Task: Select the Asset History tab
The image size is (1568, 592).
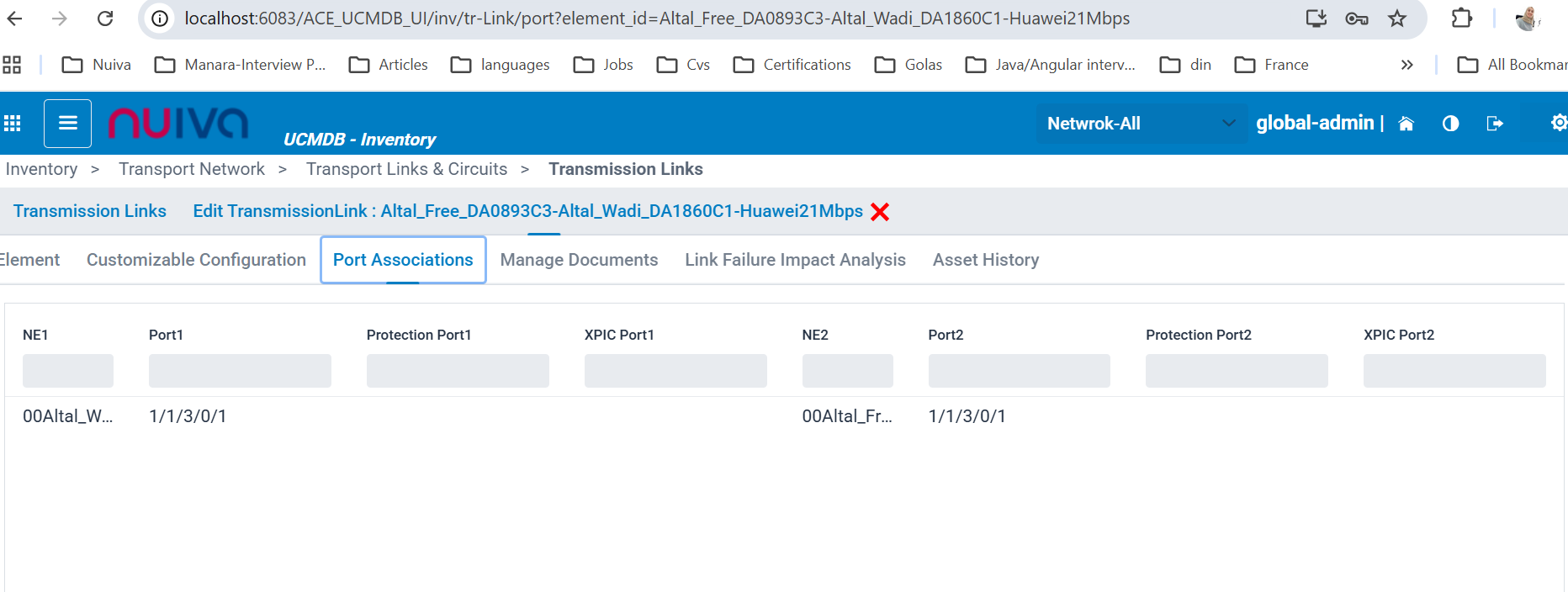Action: pos(985,260)
